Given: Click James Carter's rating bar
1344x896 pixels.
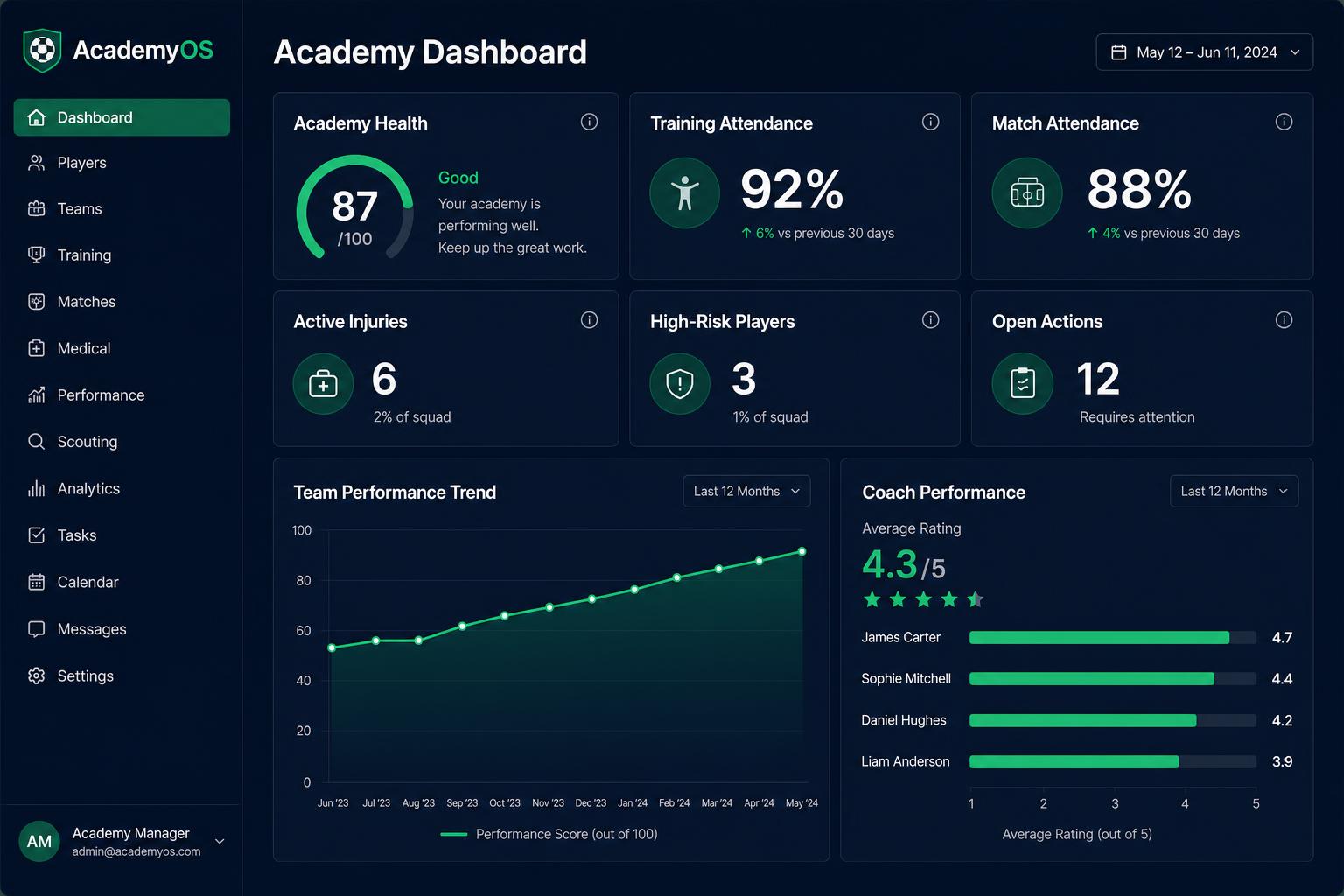Looking at the screenshot, I should coord(1113,638).
